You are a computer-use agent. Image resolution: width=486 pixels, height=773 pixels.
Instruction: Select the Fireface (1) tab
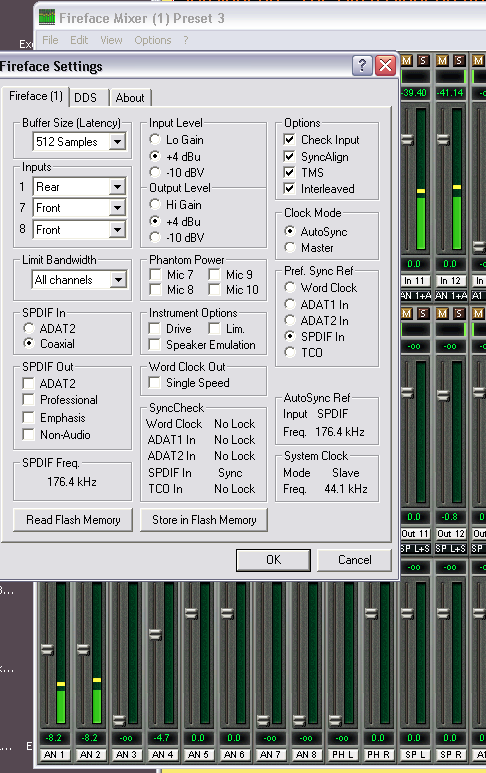tap(35, 96)
